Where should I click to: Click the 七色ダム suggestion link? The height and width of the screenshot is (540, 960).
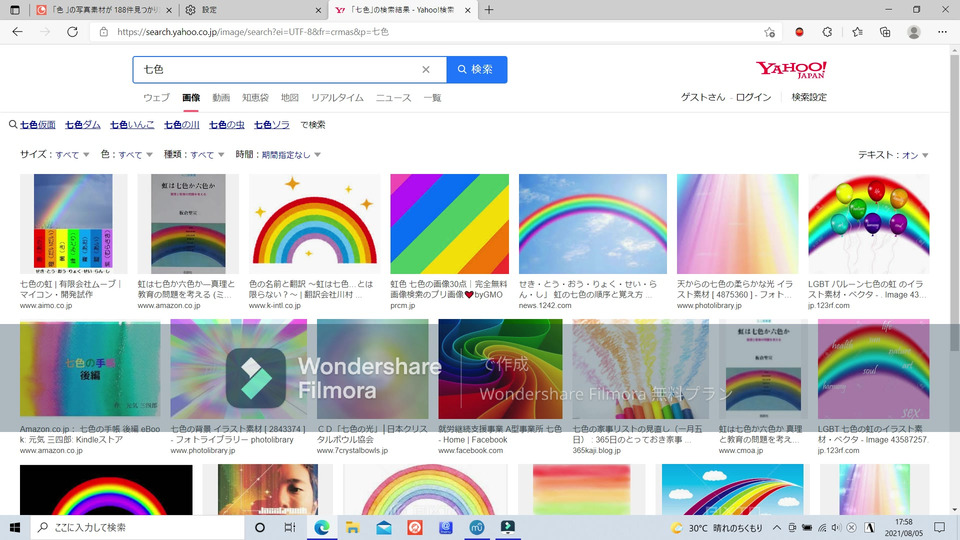[83, 124]
